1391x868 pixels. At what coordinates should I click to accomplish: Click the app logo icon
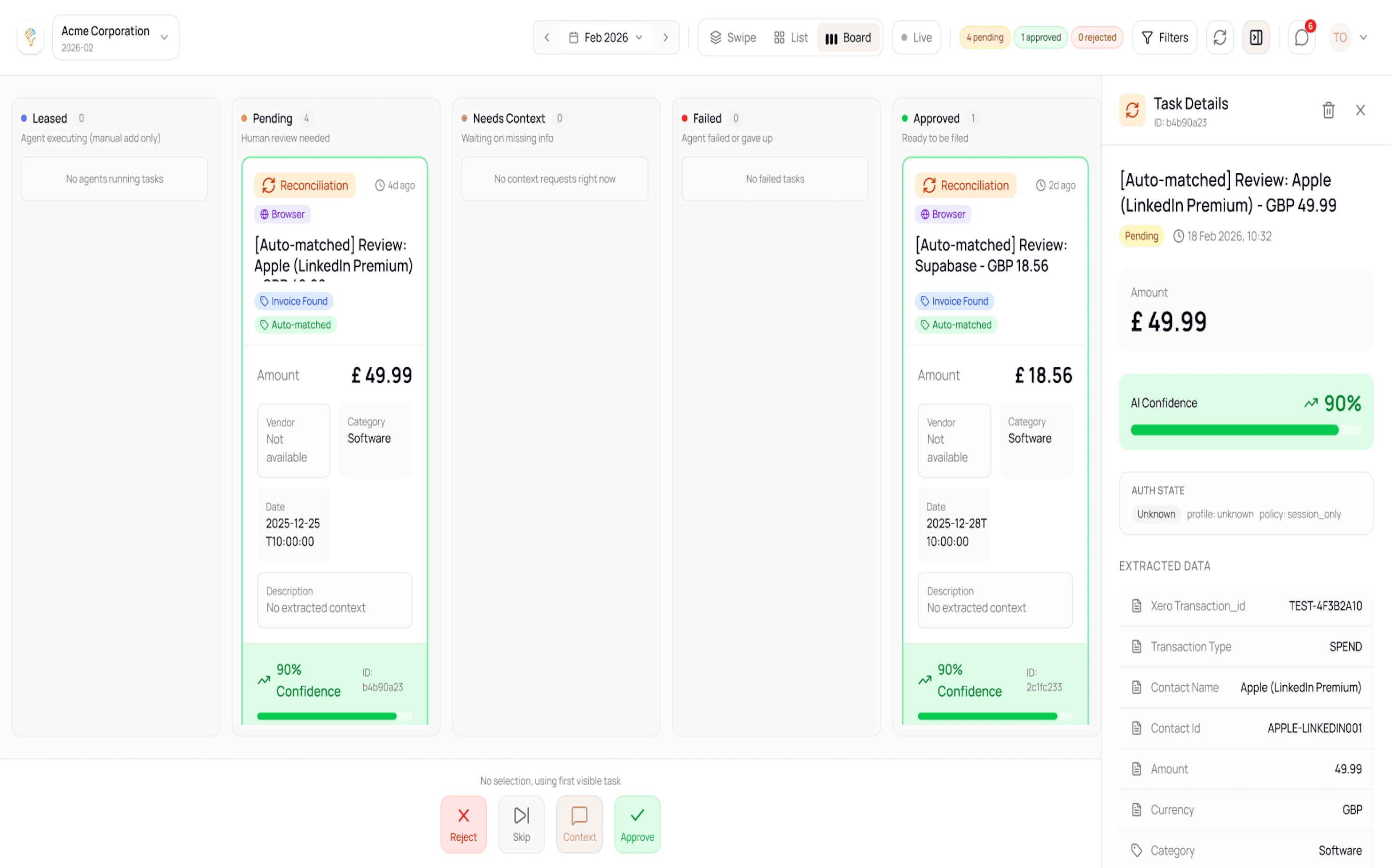[x=31, y=38]
